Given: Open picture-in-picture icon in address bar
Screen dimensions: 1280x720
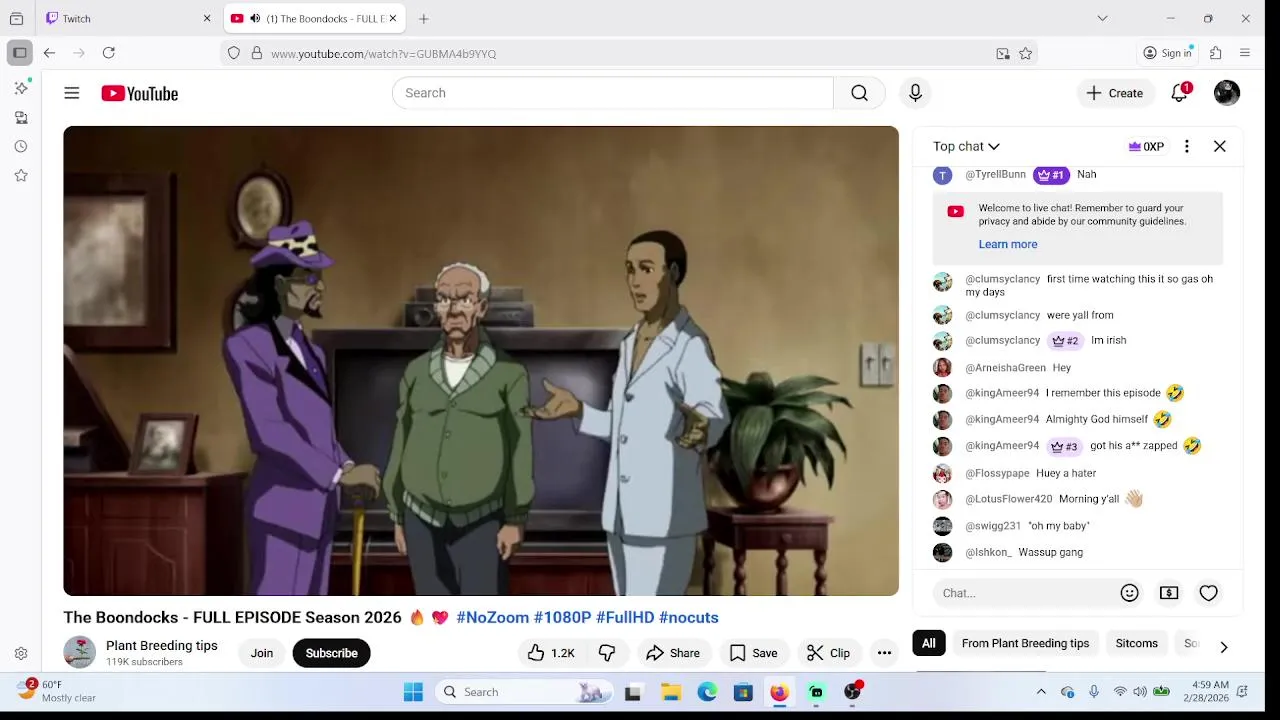Looking at the screenshot, I should point(1003,54).
